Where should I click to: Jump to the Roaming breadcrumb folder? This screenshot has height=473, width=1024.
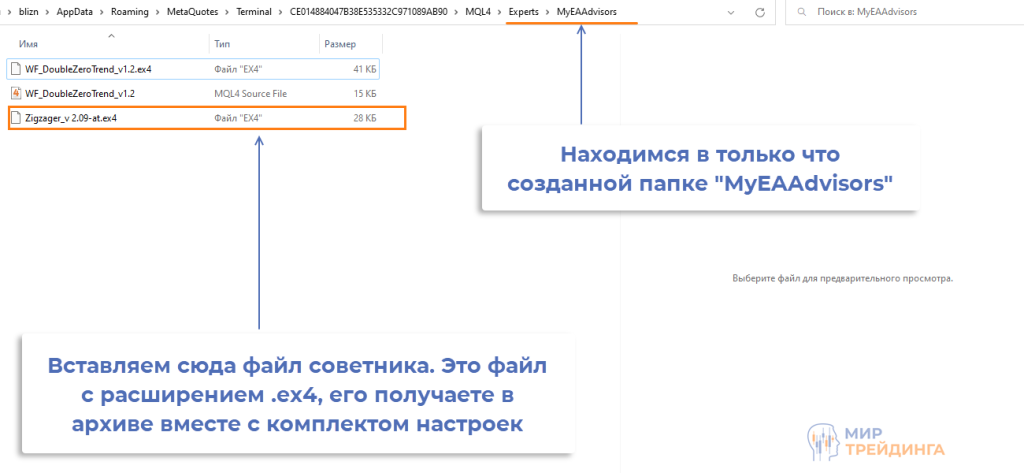(x=139, y=12)
